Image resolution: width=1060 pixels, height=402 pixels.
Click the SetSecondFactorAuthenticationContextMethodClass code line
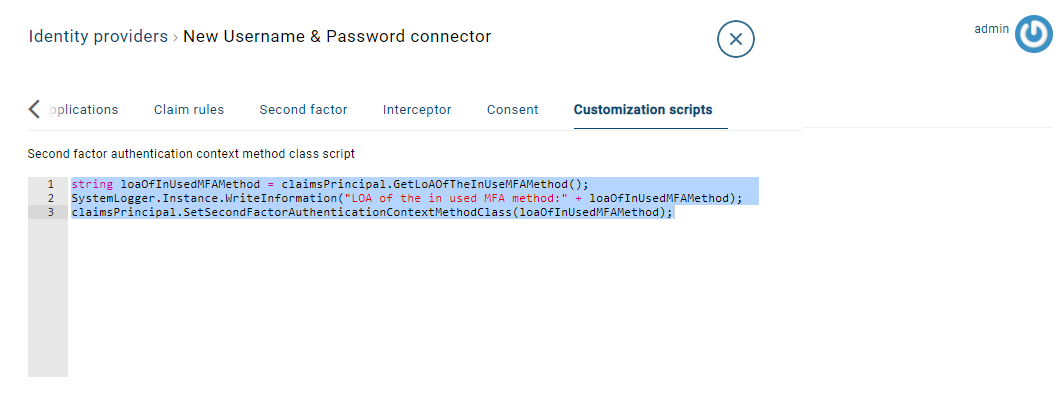tap(372, 212)
